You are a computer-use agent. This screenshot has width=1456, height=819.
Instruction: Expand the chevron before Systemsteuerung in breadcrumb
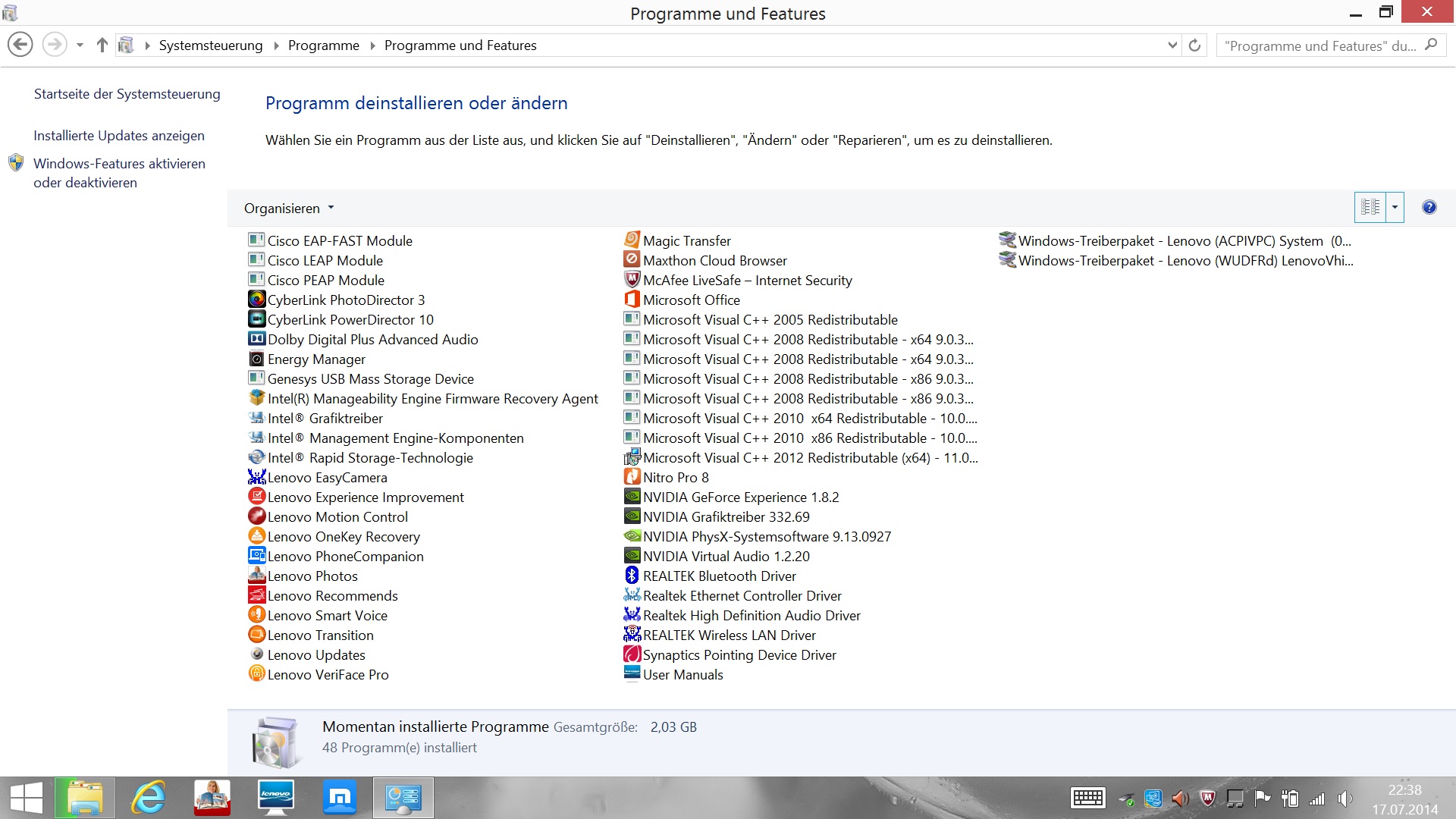[x=147, y=45]
